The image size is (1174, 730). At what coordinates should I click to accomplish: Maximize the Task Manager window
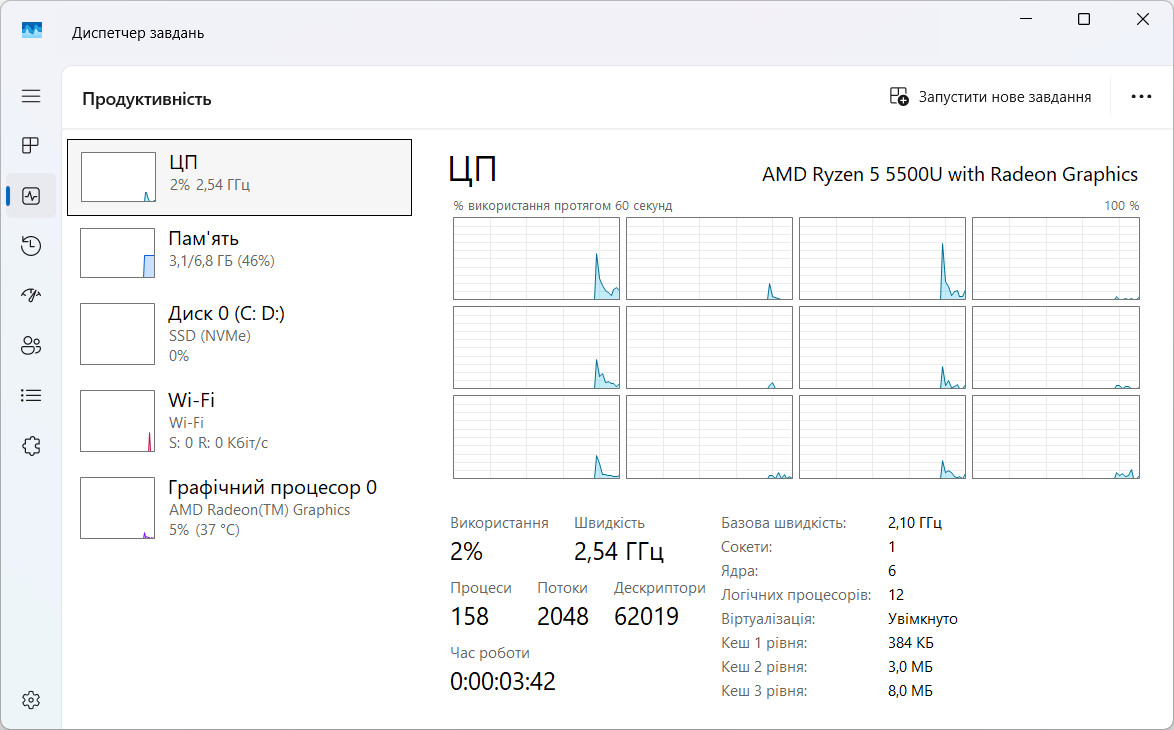1083,19
